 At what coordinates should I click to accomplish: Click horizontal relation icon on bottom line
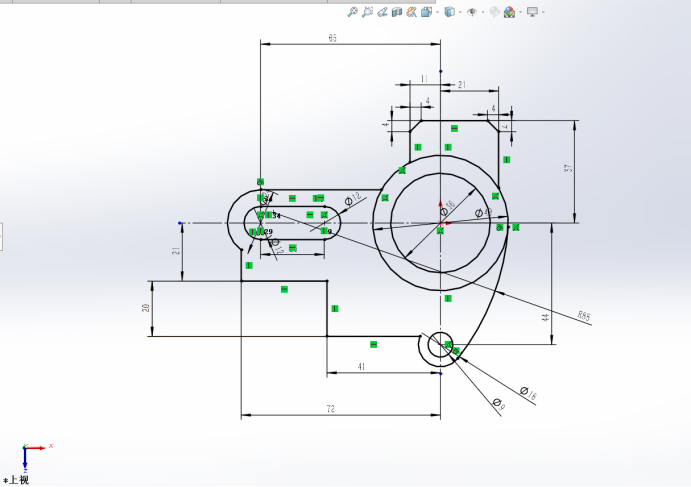coord(373,344)
